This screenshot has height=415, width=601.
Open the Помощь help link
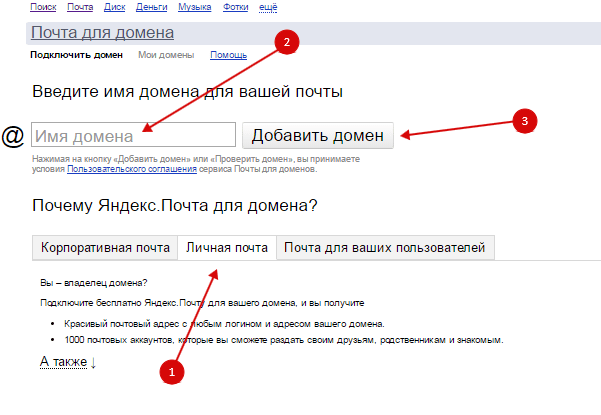click(228, 55)
